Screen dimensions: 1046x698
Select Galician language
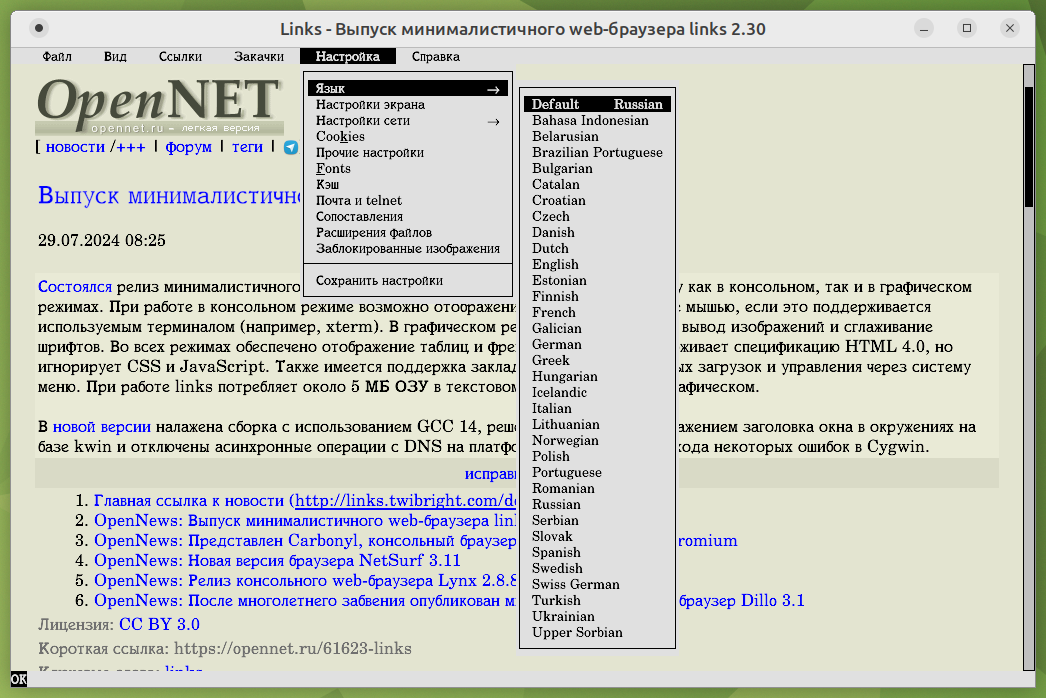[x=597, y=329]
